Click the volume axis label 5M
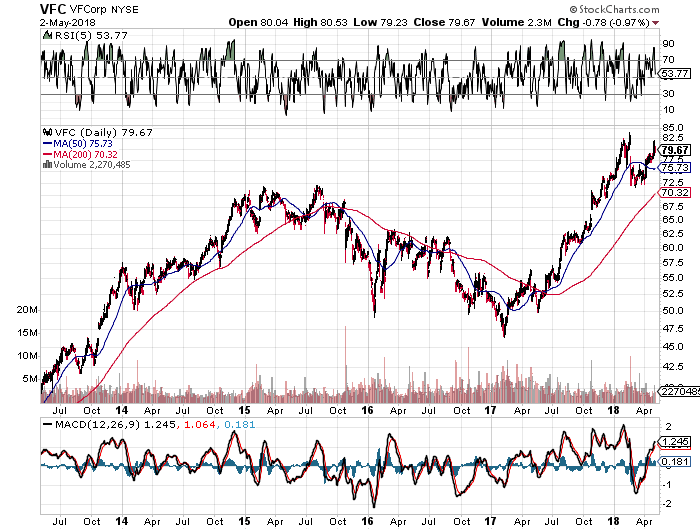The height and width of the screenshot is (530, 700). [29, 379]
